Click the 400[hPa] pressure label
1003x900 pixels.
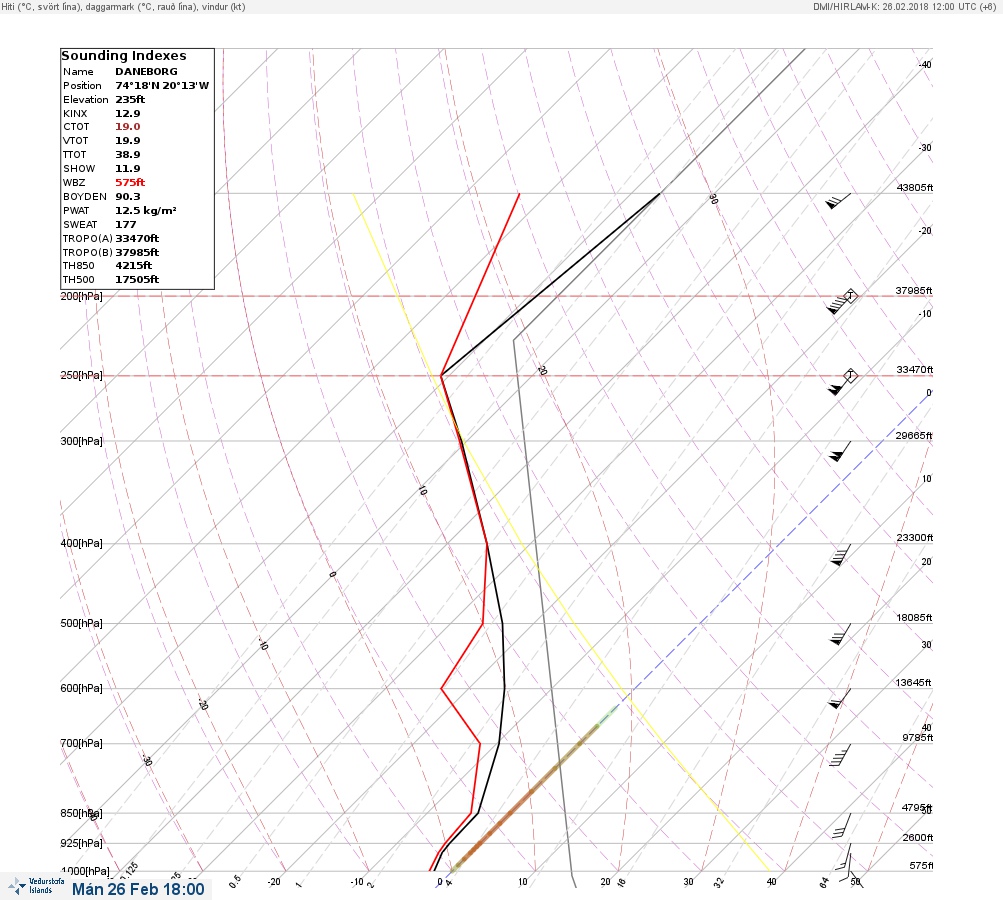pos(81,543)
